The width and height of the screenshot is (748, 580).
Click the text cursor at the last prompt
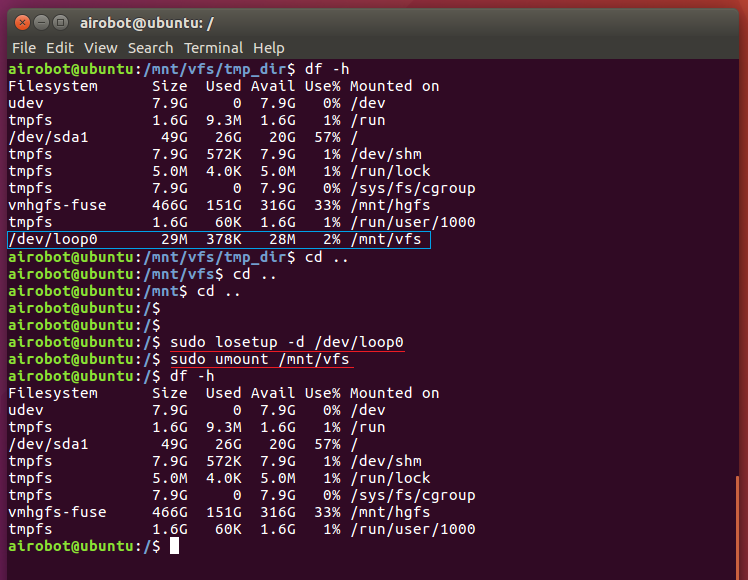tap(175, 546)
